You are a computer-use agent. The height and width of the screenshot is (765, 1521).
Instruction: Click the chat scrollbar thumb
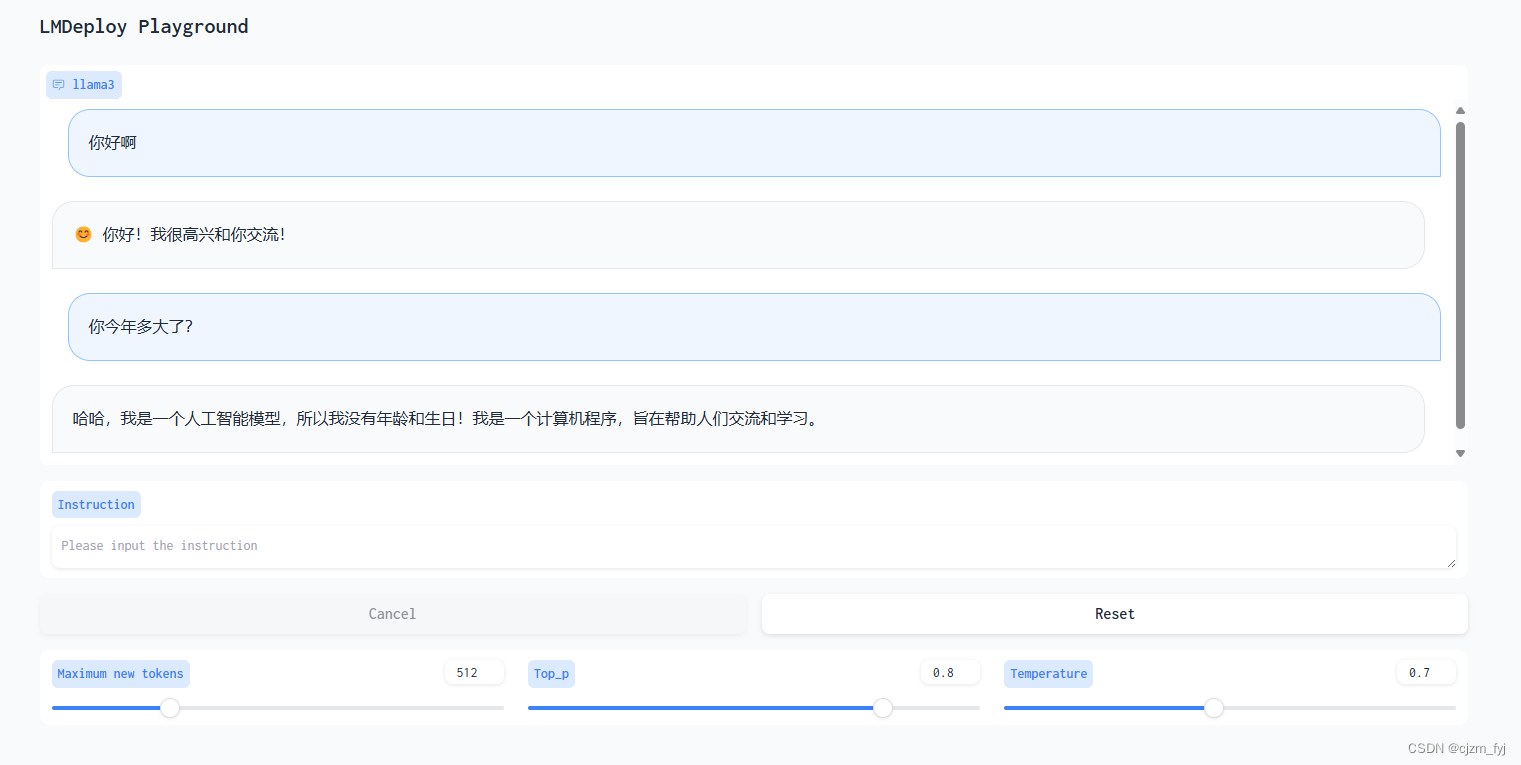tap(1460, 280)
